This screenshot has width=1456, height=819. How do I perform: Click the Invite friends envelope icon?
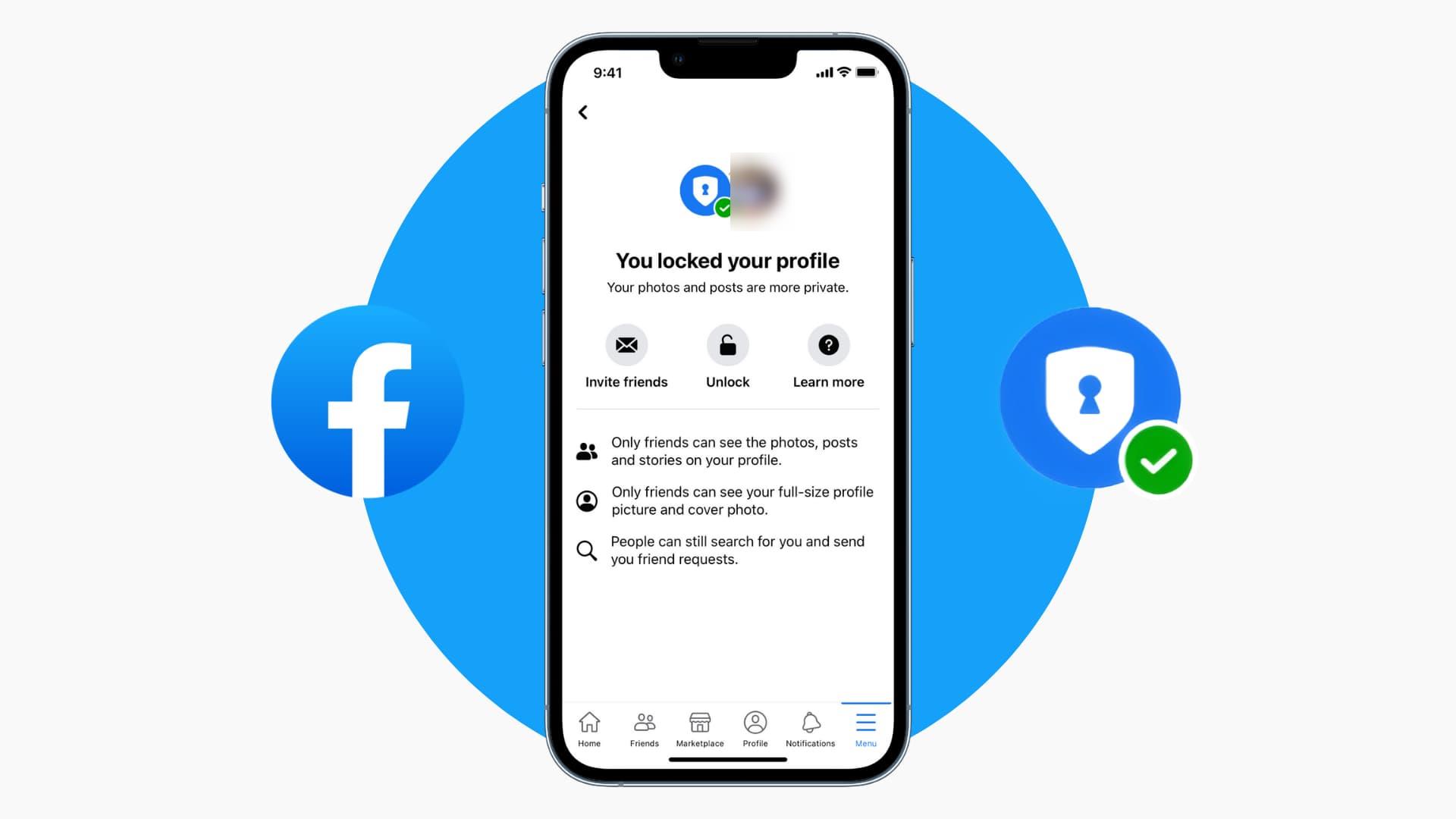tap(627, 344)
